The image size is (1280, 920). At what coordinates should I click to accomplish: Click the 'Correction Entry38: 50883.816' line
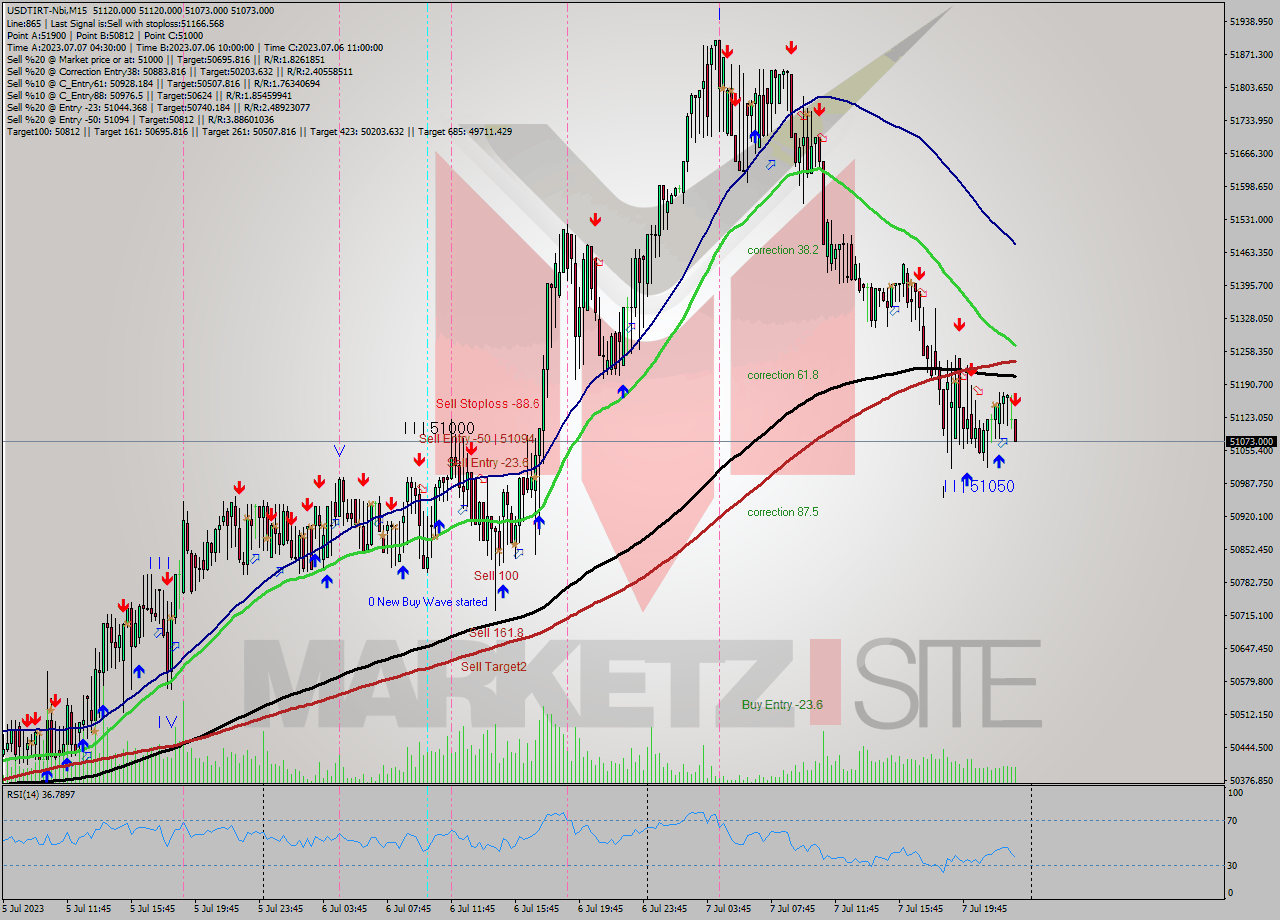pyautogui.click(x=180, y=71)
